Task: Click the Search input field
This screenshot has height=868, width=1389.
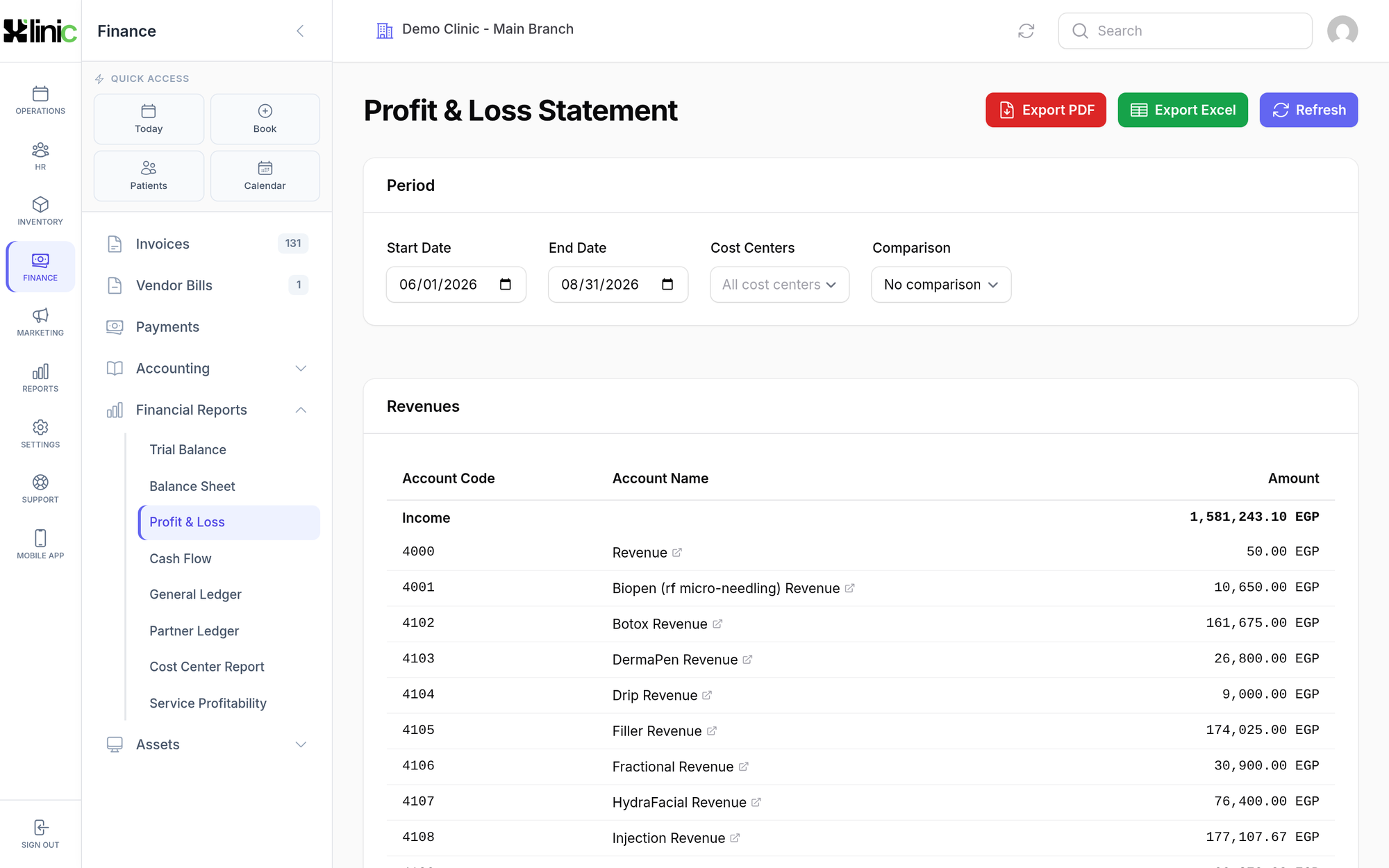Action: click(x=1185, y=31)
